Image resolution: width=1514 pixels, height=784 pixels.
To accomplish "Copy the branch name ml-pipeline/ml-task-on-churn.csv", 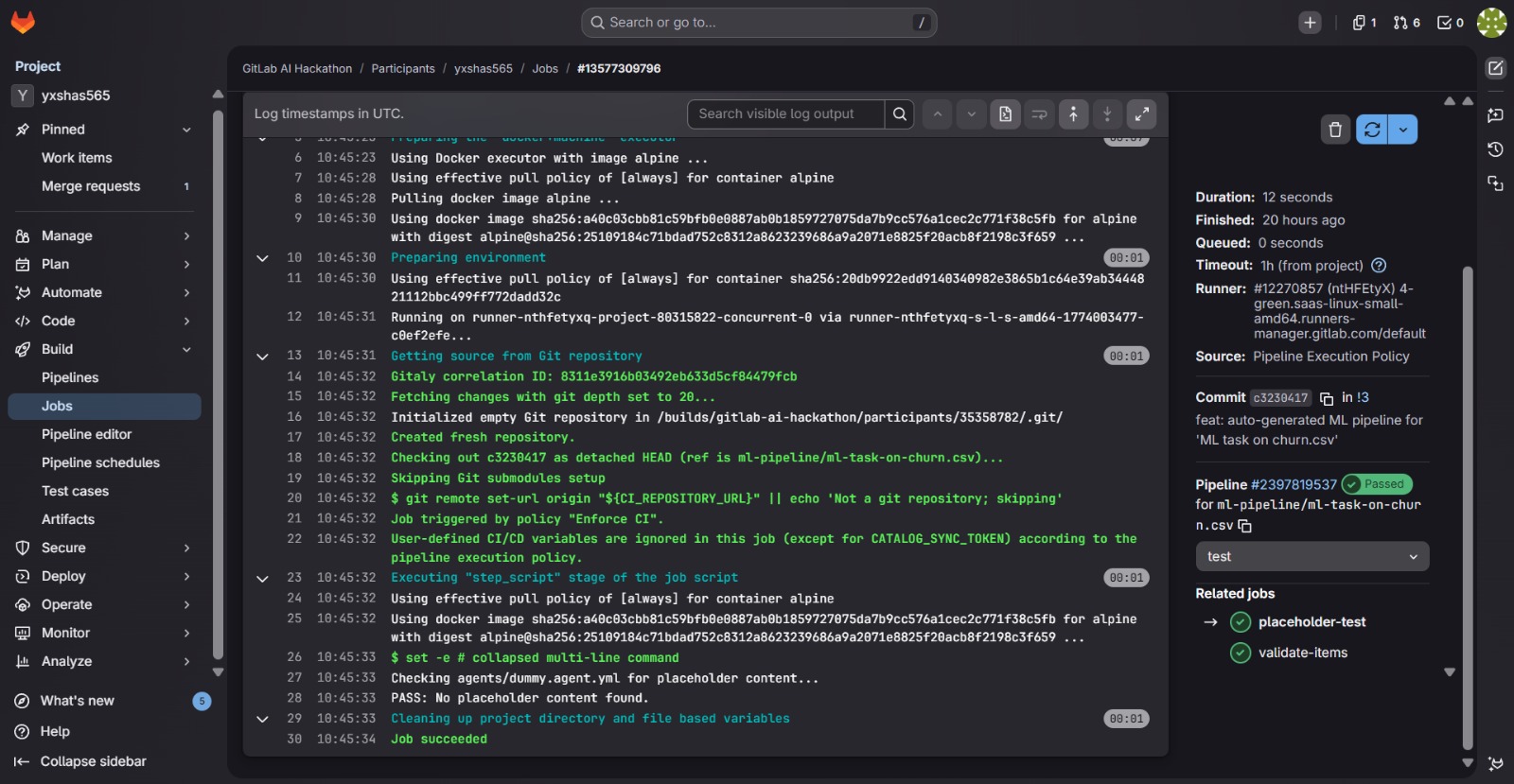I will coord(1244,526).
